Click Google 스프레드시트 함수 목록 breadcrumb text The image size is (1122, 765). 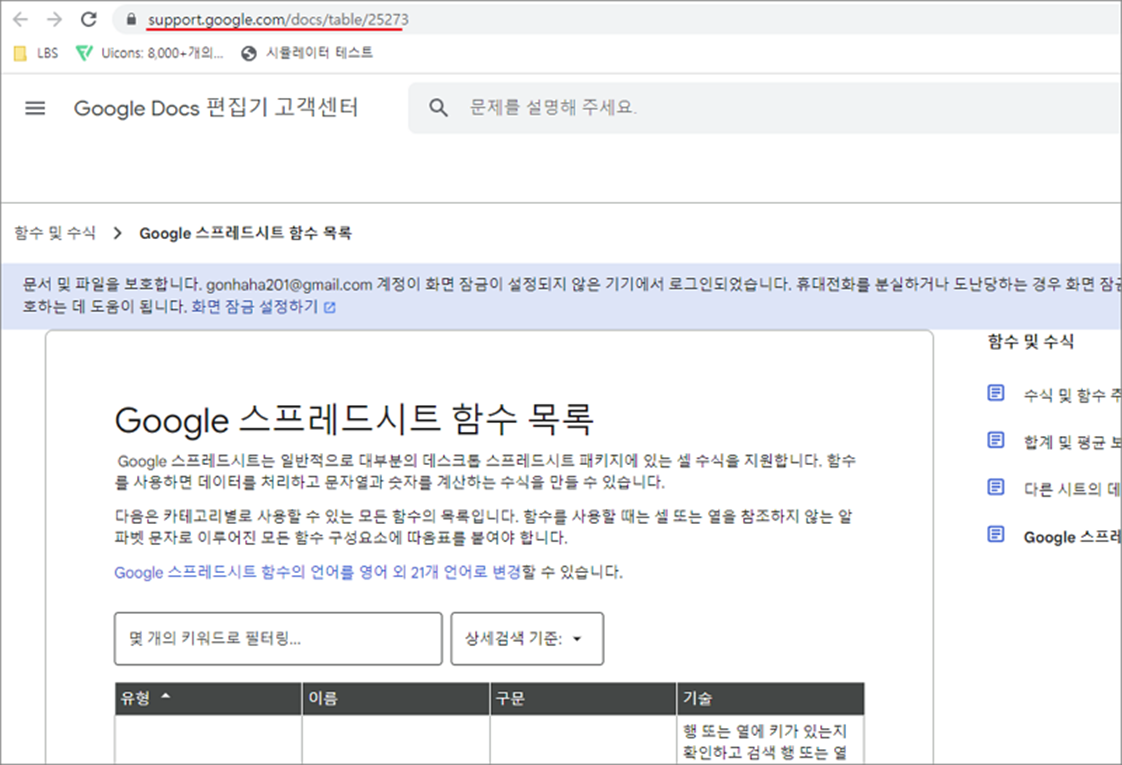245,233
